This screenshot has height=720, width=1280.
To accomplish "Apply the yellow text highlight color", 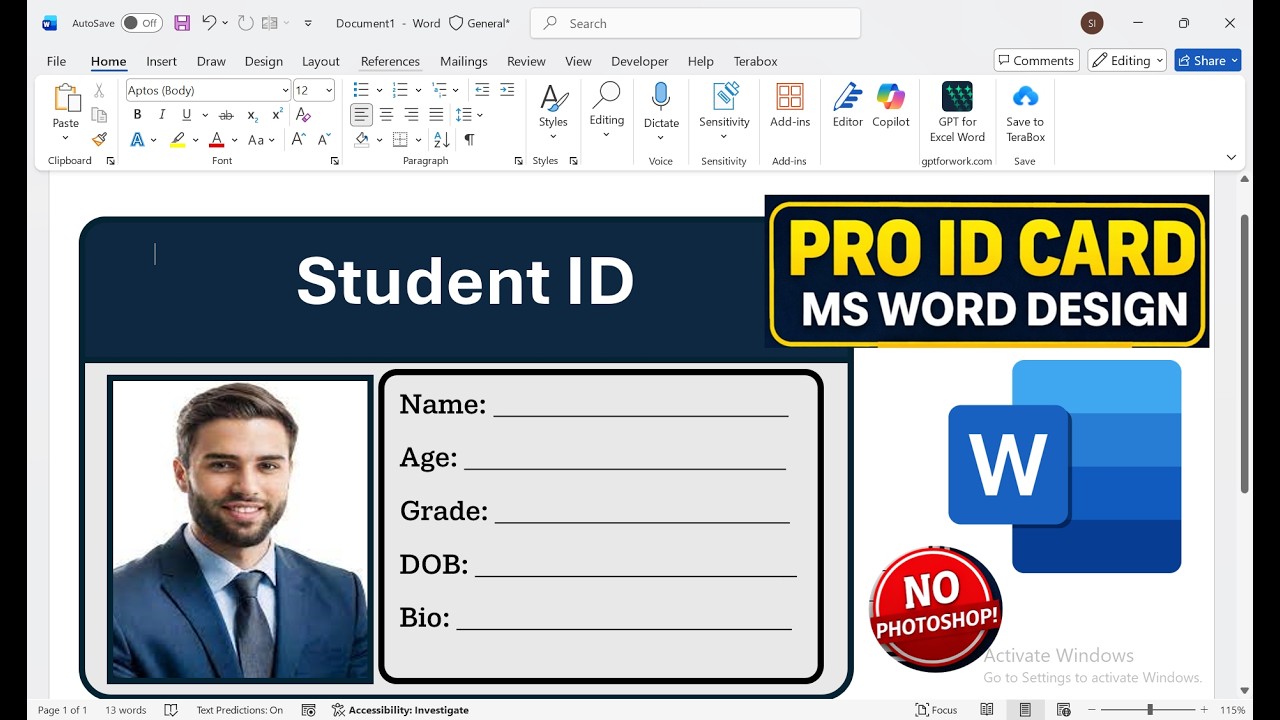I will (178, 140).
